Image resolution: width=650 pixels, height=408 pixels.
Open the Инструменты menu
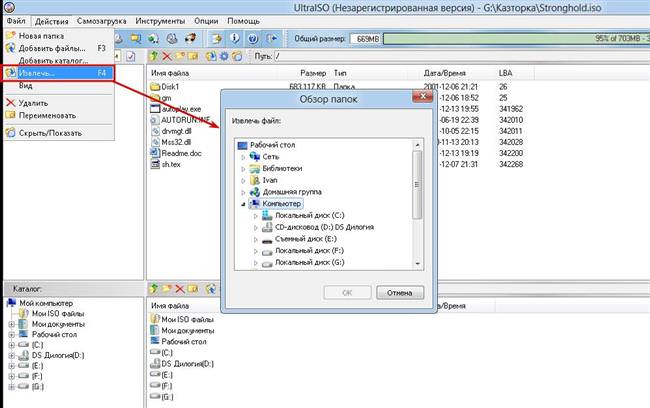[x=160, y=21]
